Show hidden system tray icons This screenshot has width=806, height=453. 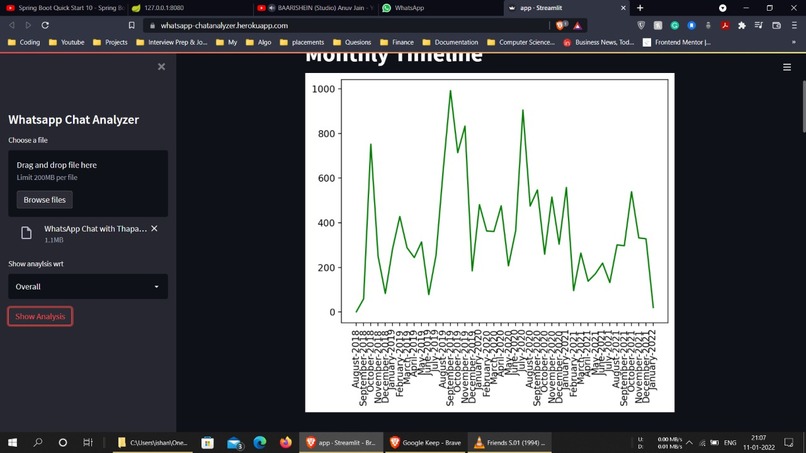point(689,442)
